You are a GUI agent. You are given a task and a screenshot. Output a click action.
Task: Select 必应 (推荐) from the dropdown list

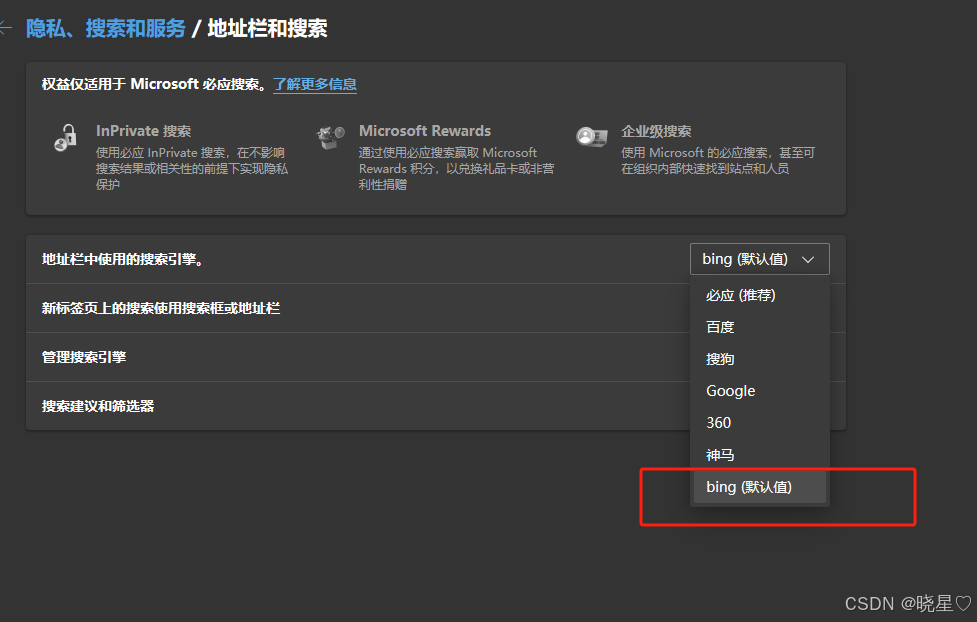point(760,295)
